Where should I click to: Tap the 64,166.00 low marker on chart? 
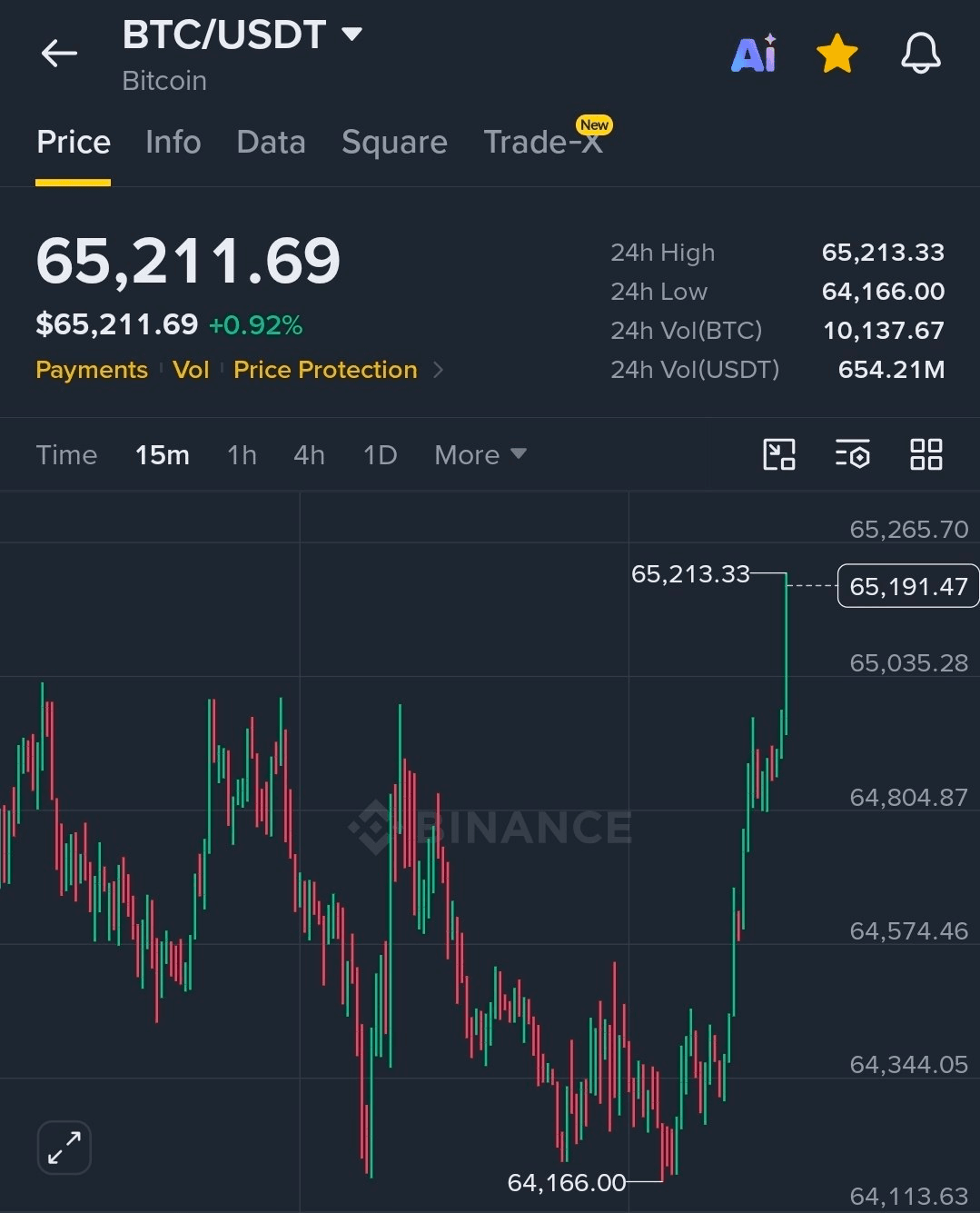(x=566, y=1183)
